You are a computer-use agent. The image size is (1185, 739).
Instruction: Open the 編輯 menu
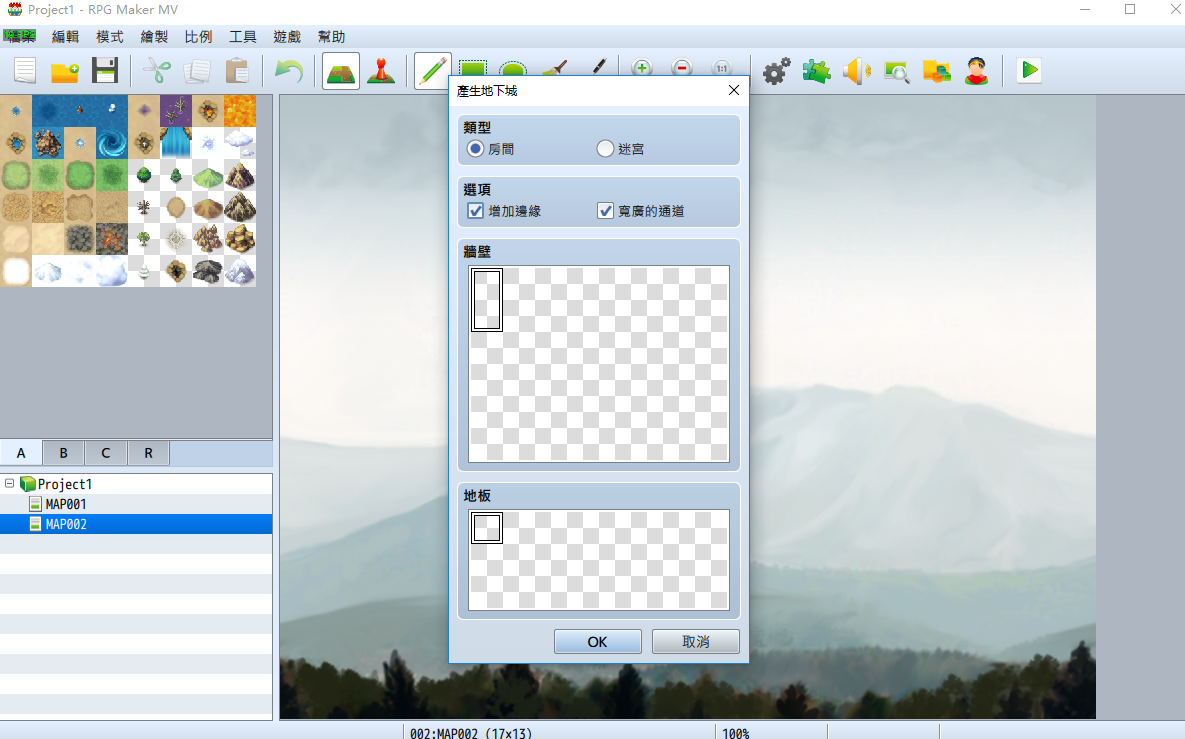coord(65,36)
